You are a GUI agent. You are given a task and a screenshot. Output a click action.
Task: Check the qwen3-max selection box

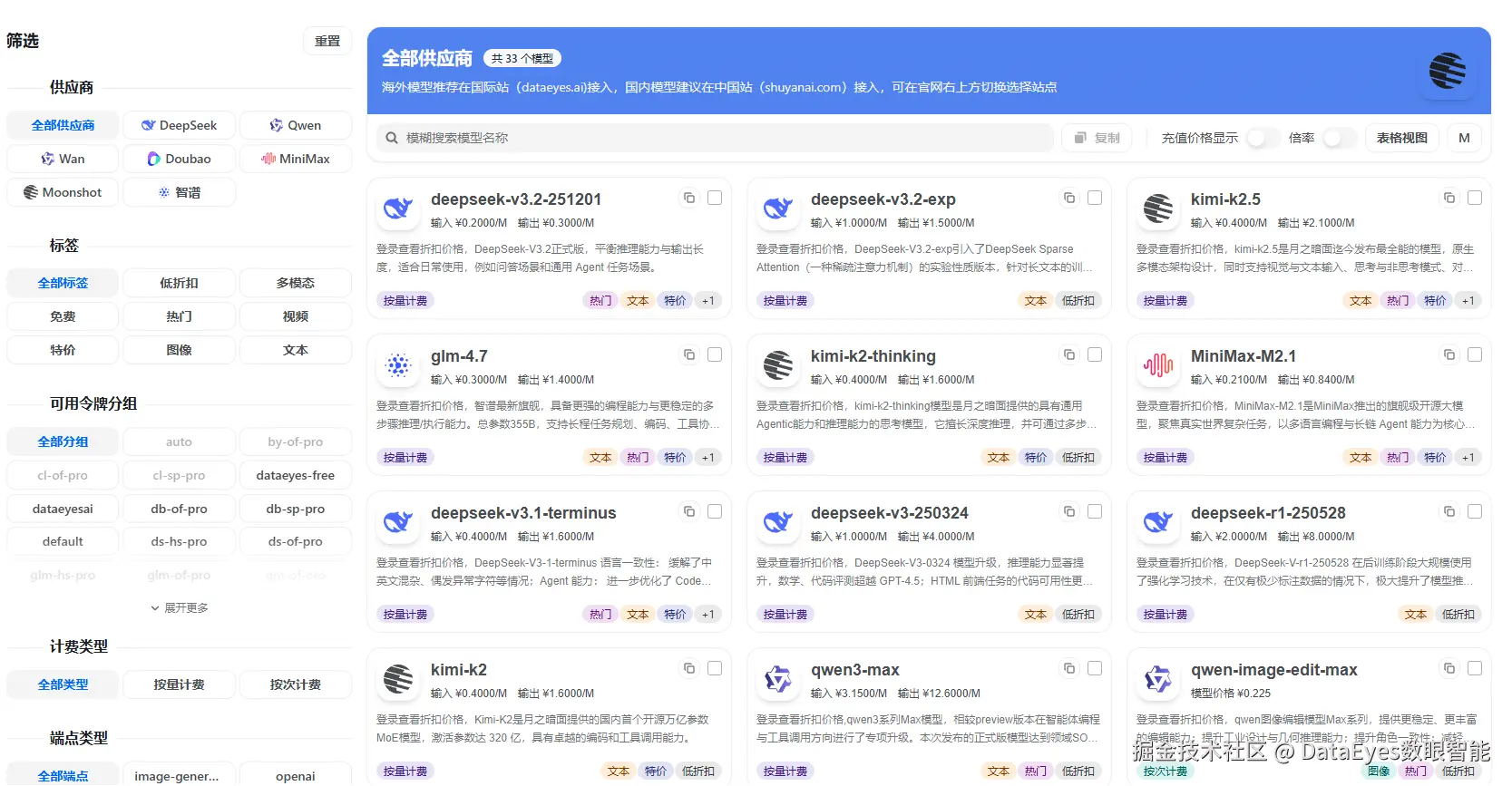(1095, 668)
